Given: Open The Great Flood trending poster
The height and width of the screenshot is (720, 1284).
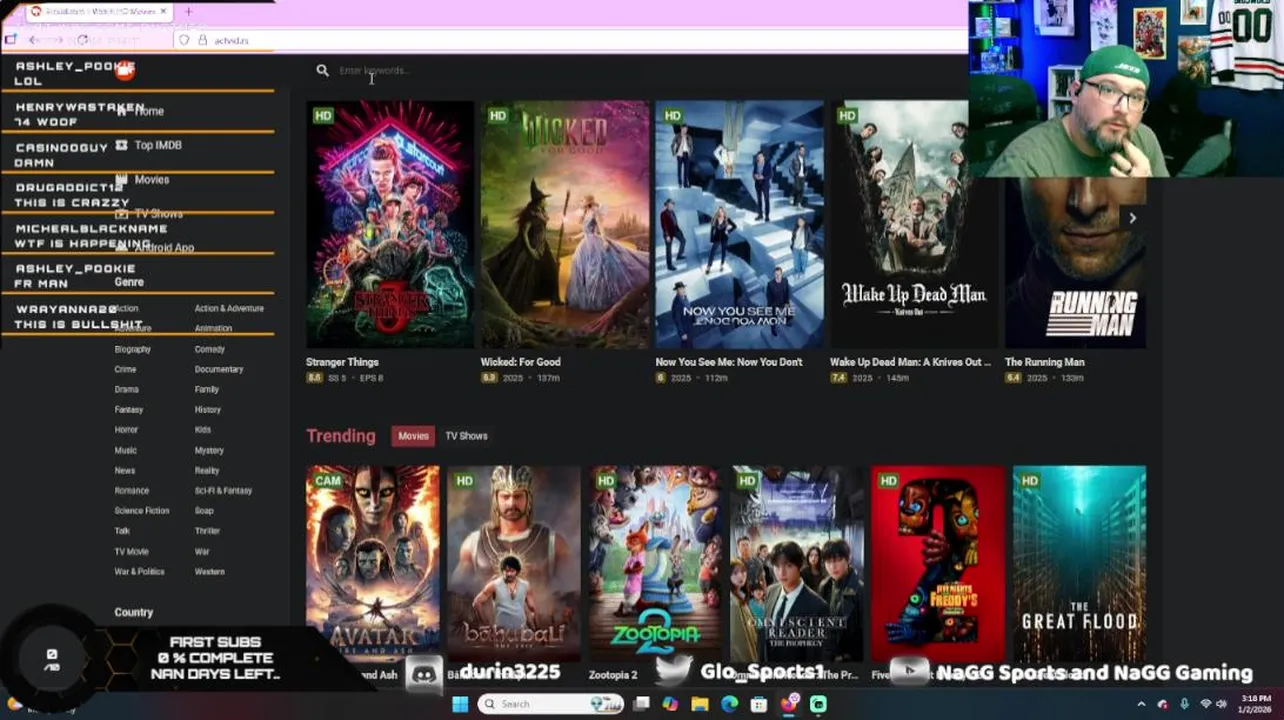Looking at the screenshot, I should click(1079, 564).
